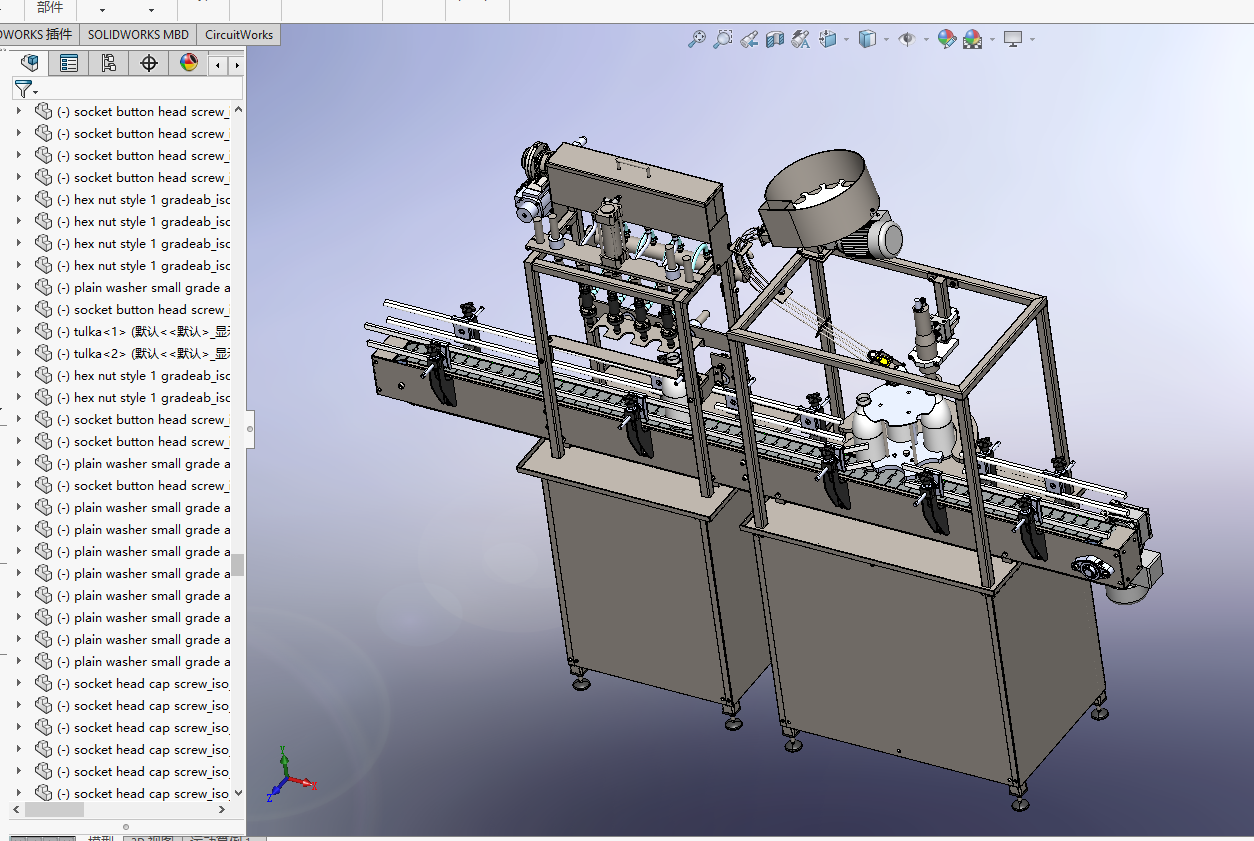The height and width of the screenshot is (841, 1254).
Task: Select the Zoom to Area tool
Action: (722, 39)
